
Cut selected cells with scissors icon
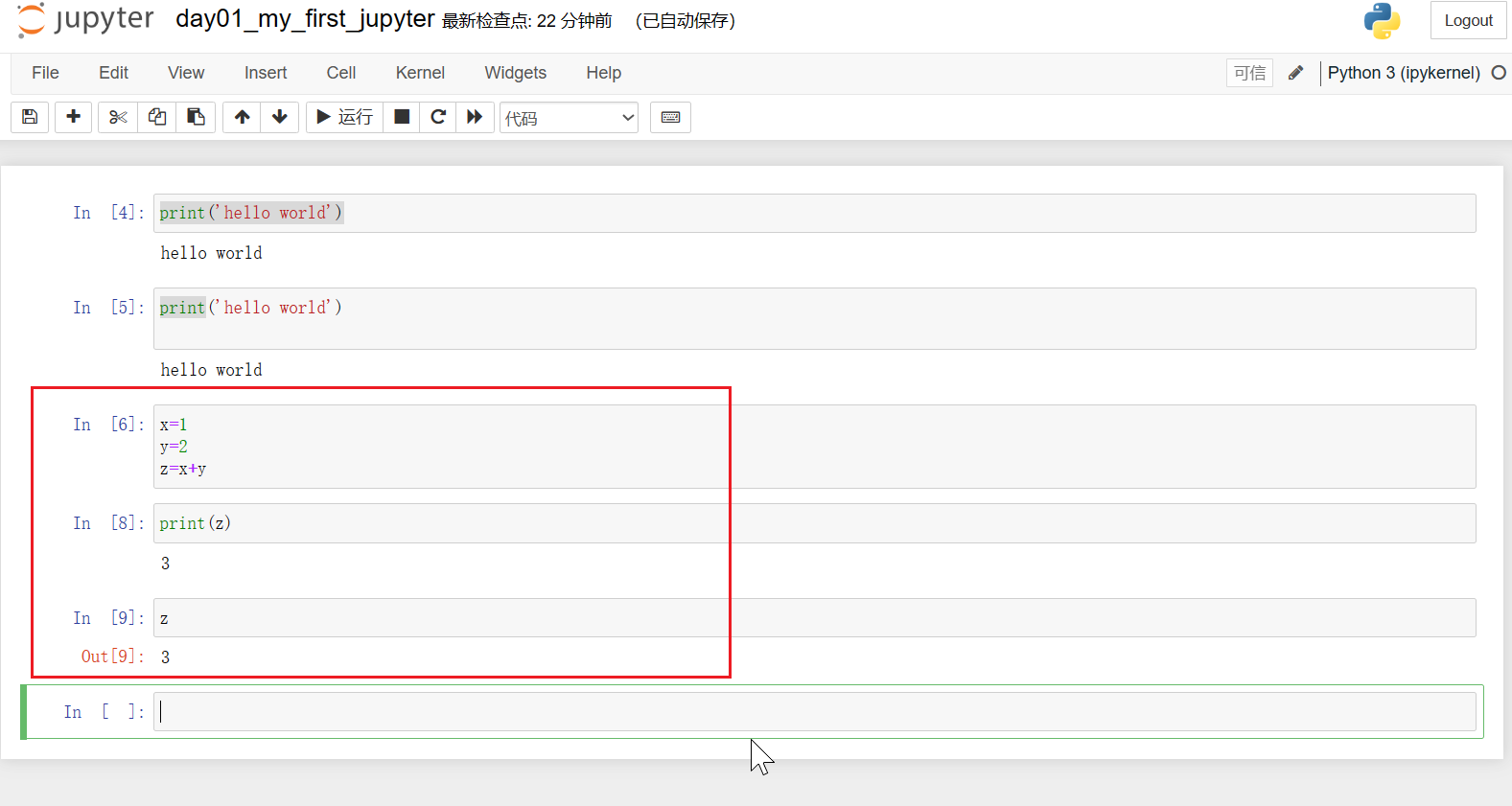pyautogui.click(x=118, y=117)
